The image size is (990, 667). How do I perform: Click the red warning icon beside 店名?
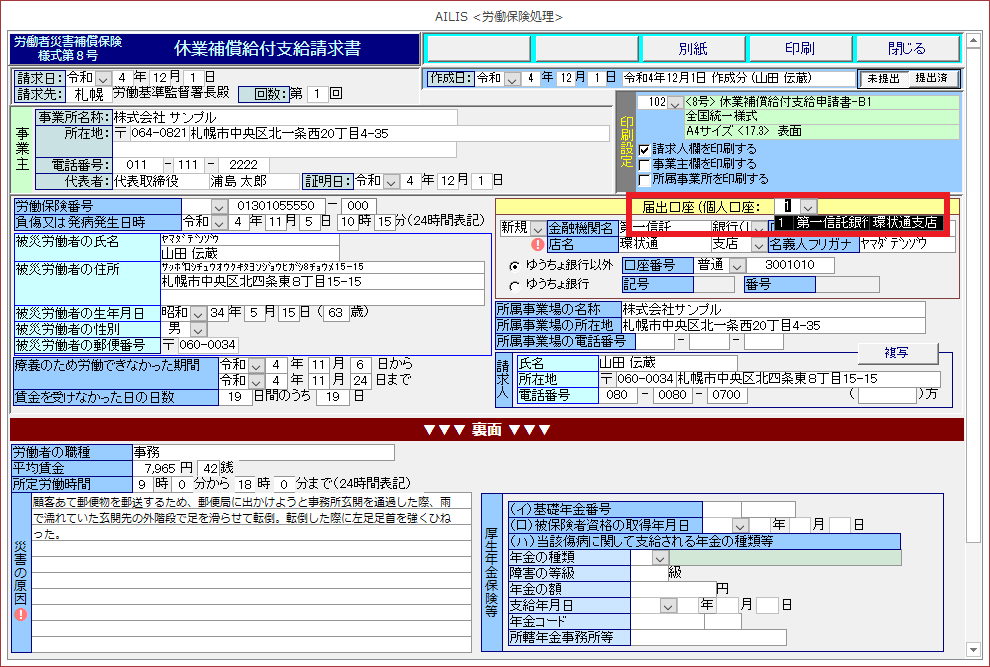tap(537, 244)
